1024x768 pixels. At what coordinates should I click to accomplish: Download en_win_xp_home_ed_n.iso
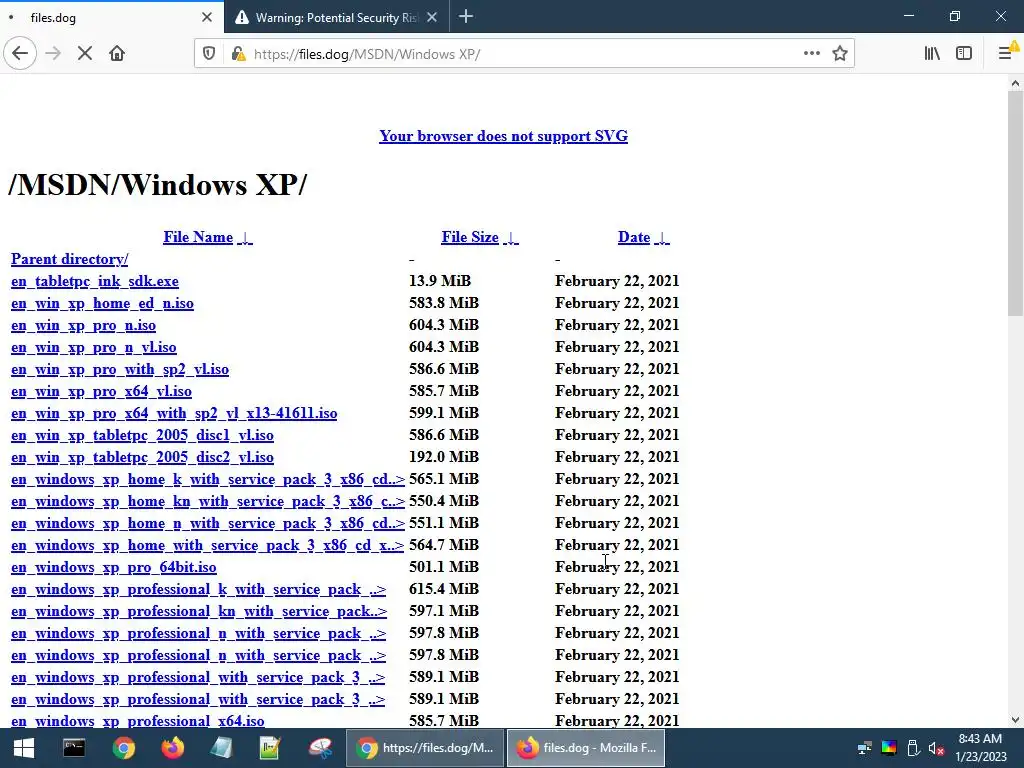coord(102,304)
